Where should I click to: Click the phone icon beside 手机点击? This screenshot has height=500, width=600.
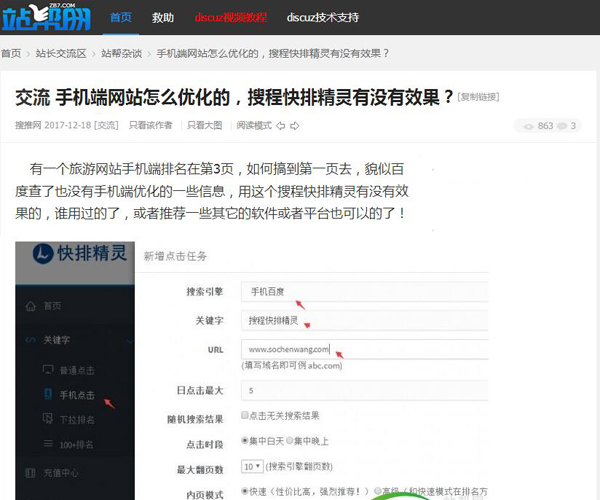coord(48,394)
